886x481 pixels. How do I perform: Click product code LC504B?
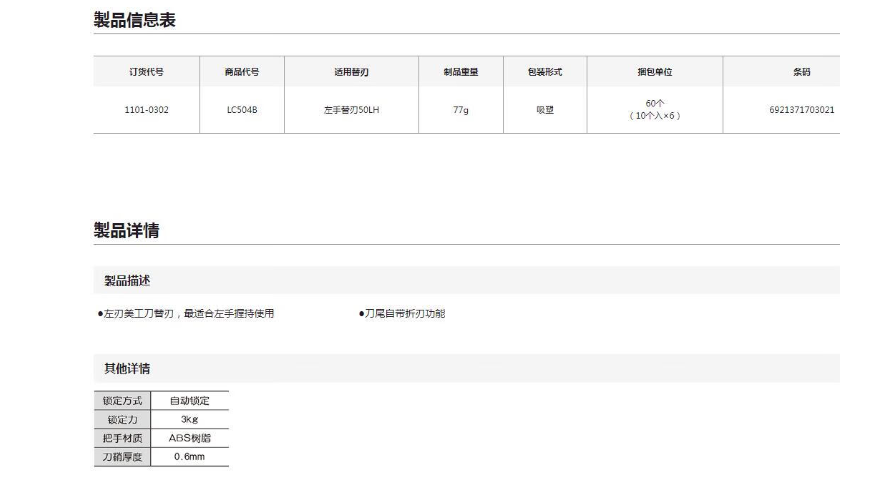coord(242,109)
